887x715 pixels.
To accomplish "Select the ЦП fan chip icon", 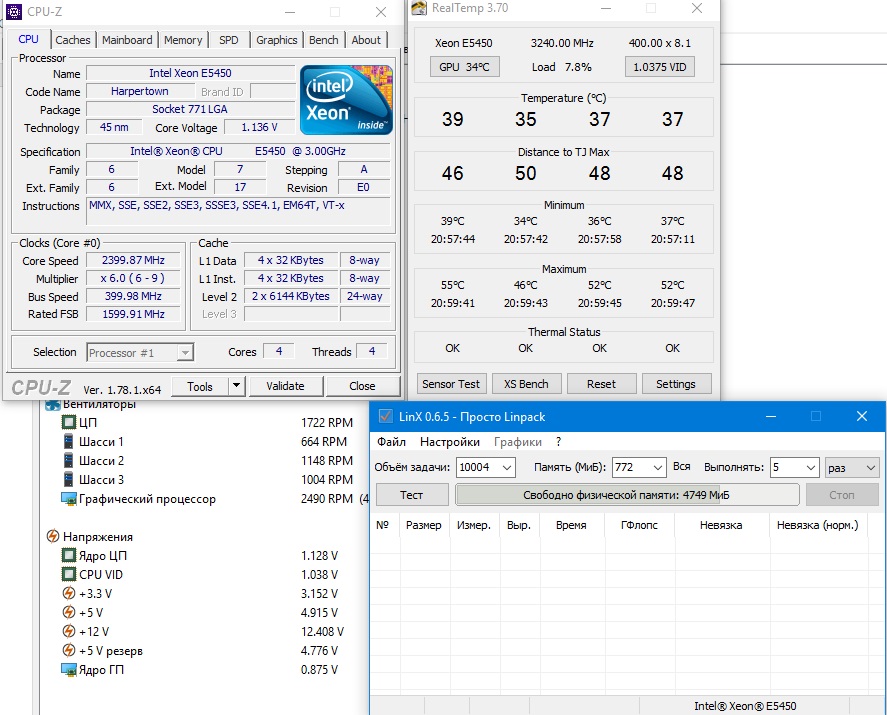I will click(x=68, y=423).
